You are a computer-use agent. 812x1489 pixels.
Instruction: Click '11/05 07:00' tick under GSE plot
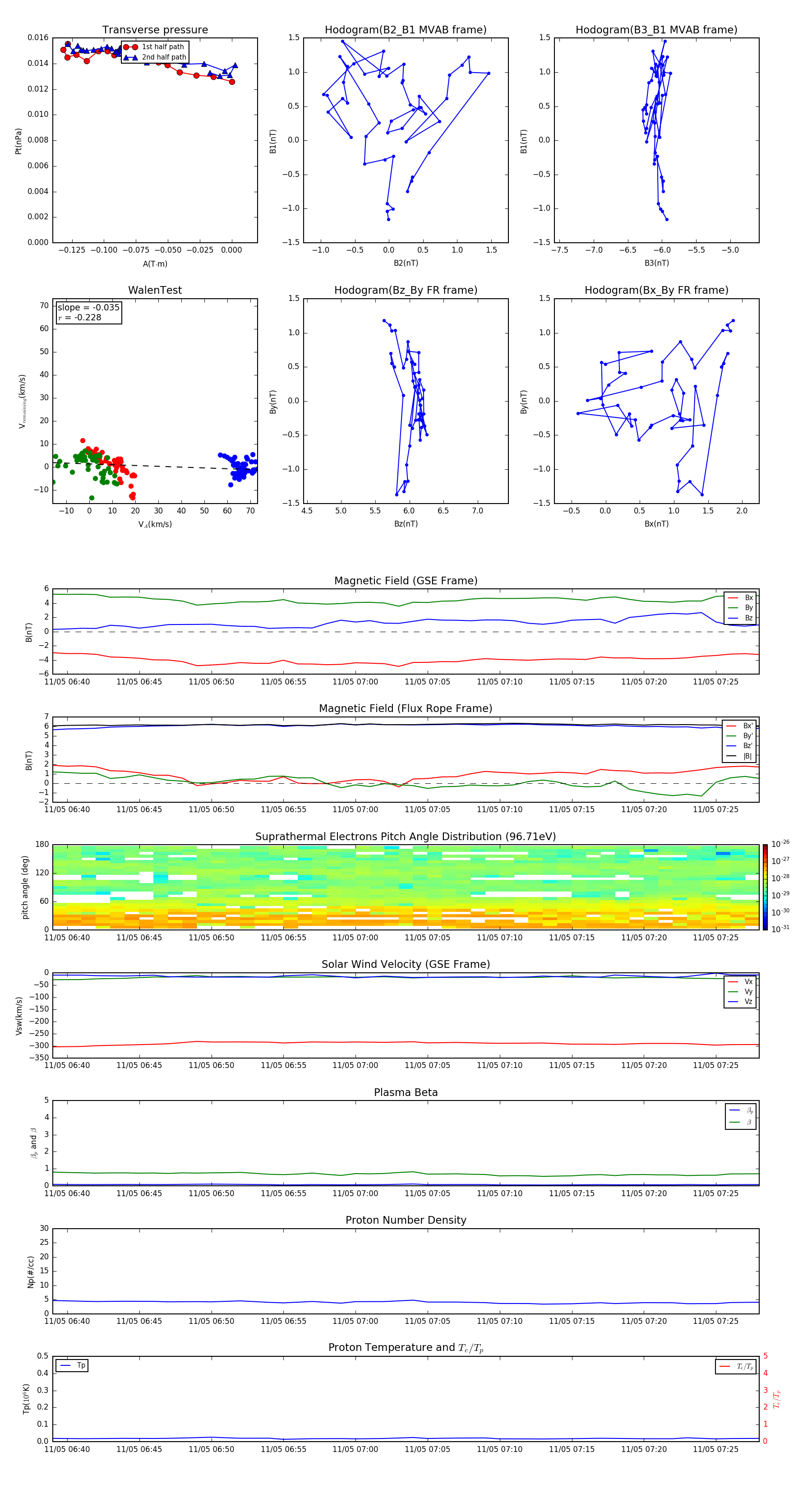point(355,682)
